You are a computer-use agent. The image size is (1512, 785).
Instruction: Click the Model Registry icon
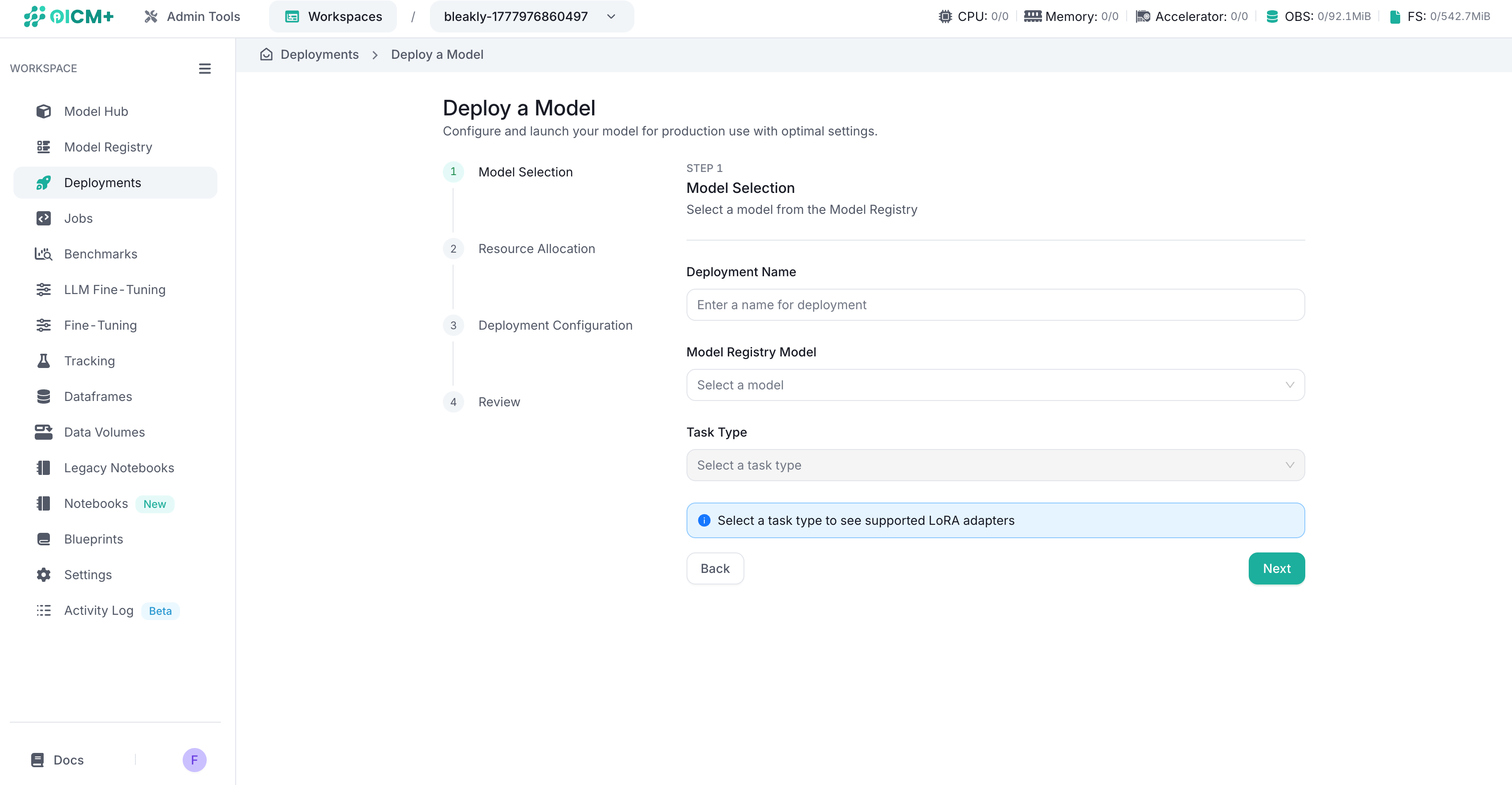pos(43,147)
